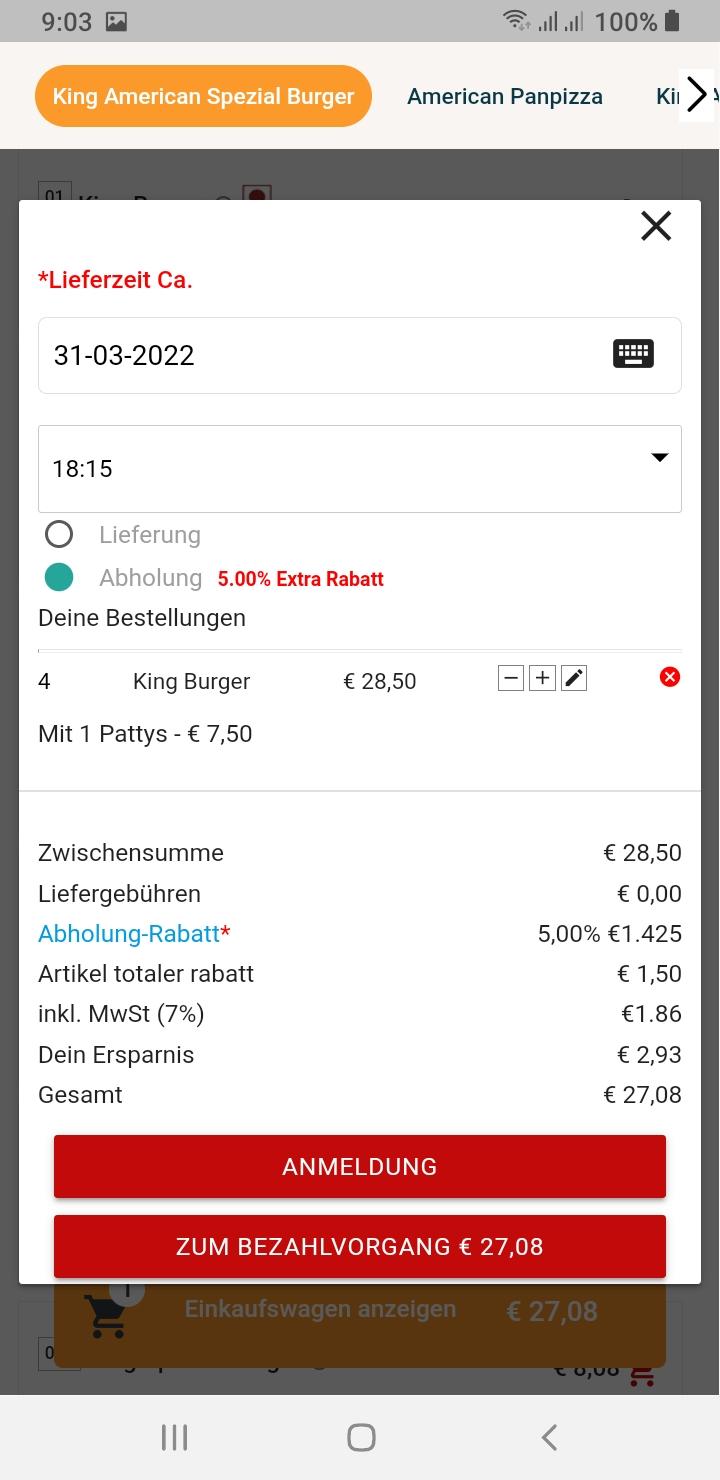Show more categories with right chevron
Screen dimensions: 720x1480
(697, 96)
